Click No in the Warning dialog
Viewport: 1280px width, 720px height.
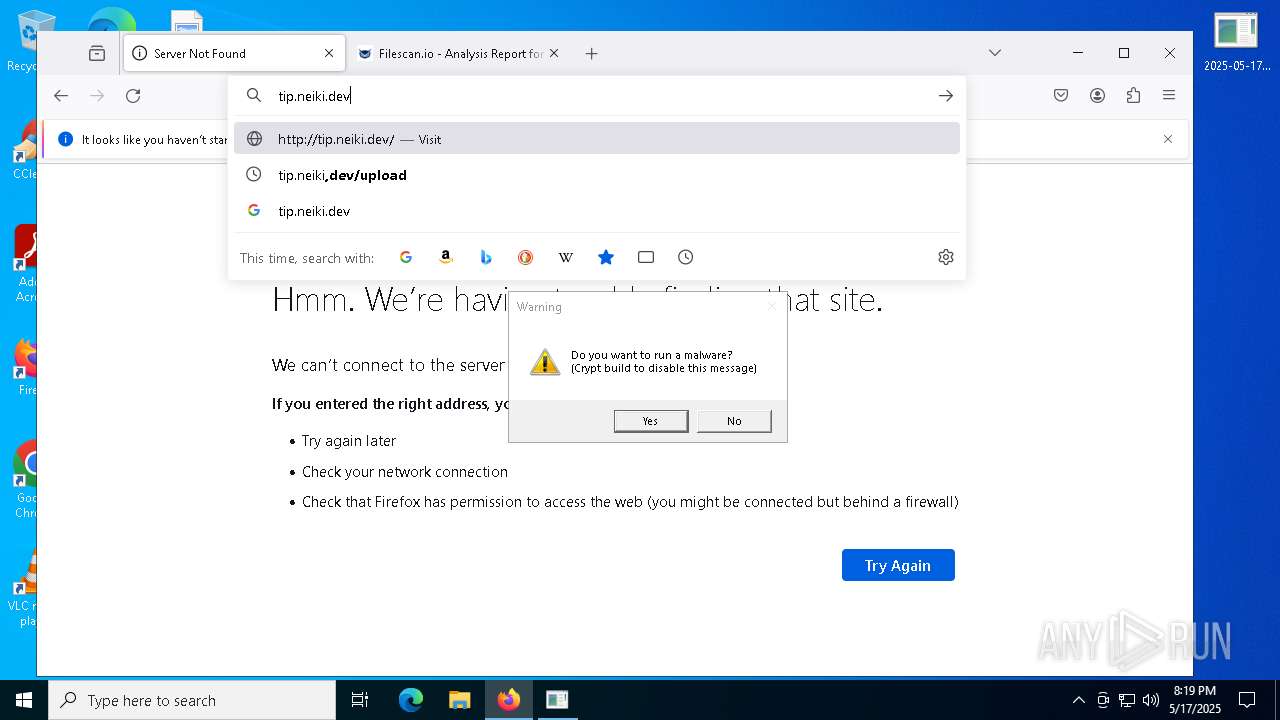pos(734,421)
